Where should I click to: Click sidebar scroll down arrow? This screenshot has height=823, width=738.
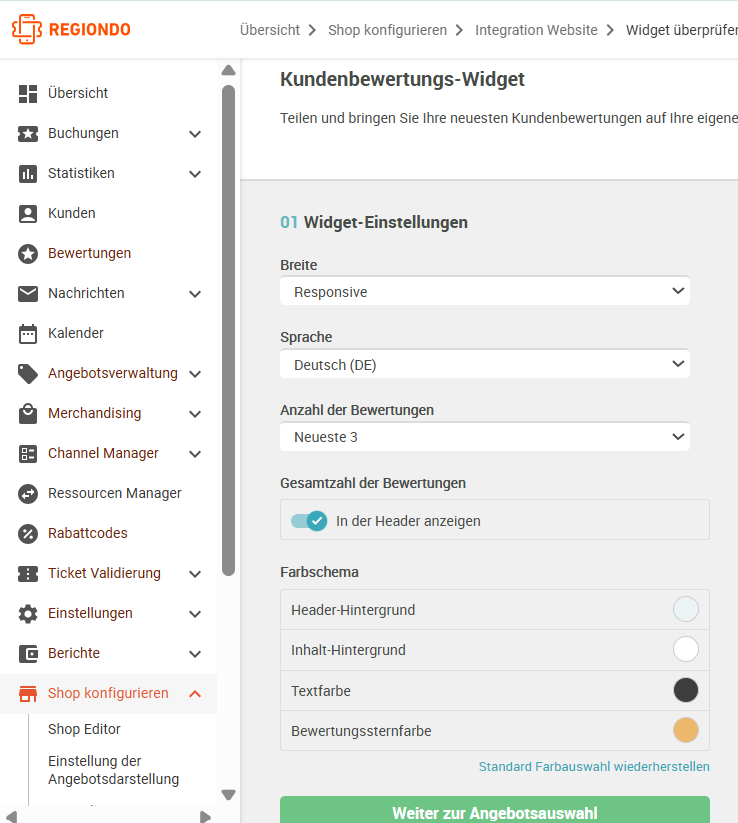pyautogui.click(x=228, y=794)
